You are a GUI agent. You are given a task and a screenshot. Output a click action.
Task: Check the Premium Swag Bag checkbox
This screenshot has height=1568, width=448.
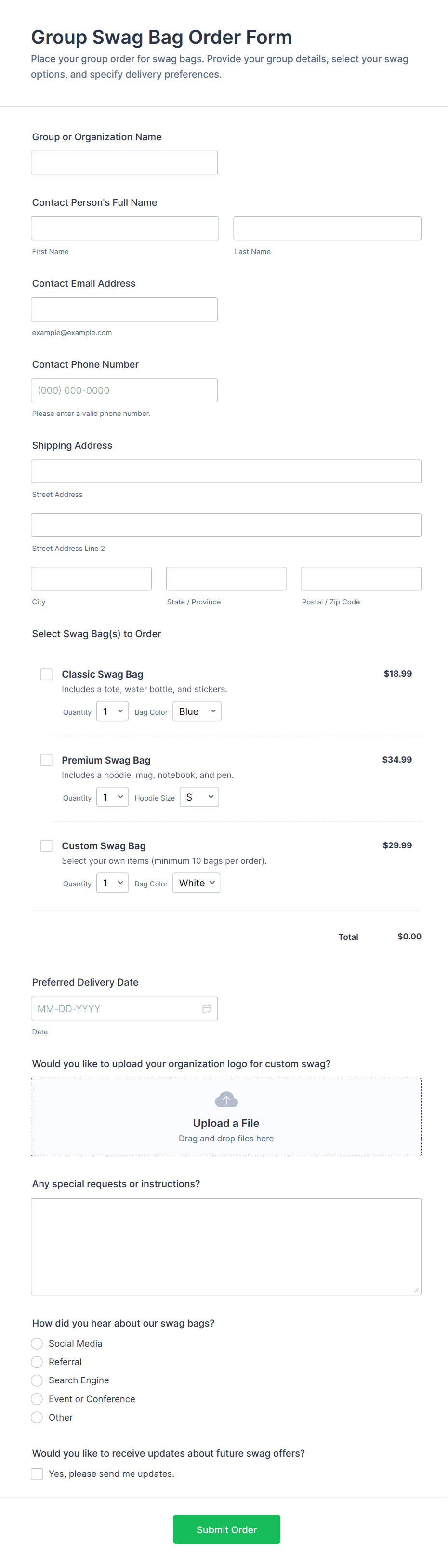(46, 760)
